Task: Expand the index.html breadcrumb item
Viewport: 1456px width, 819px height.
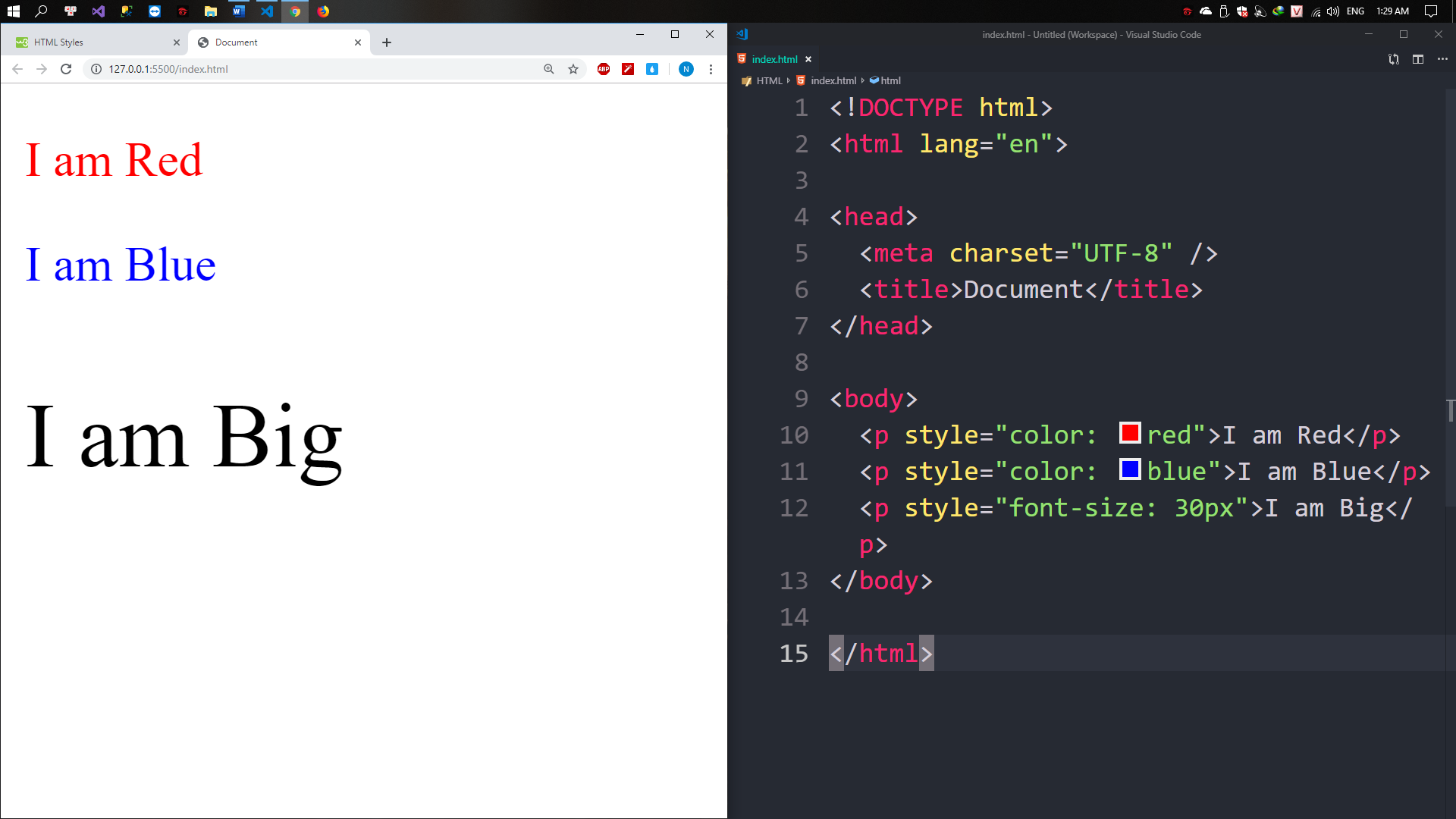Action: click(833, 80)
